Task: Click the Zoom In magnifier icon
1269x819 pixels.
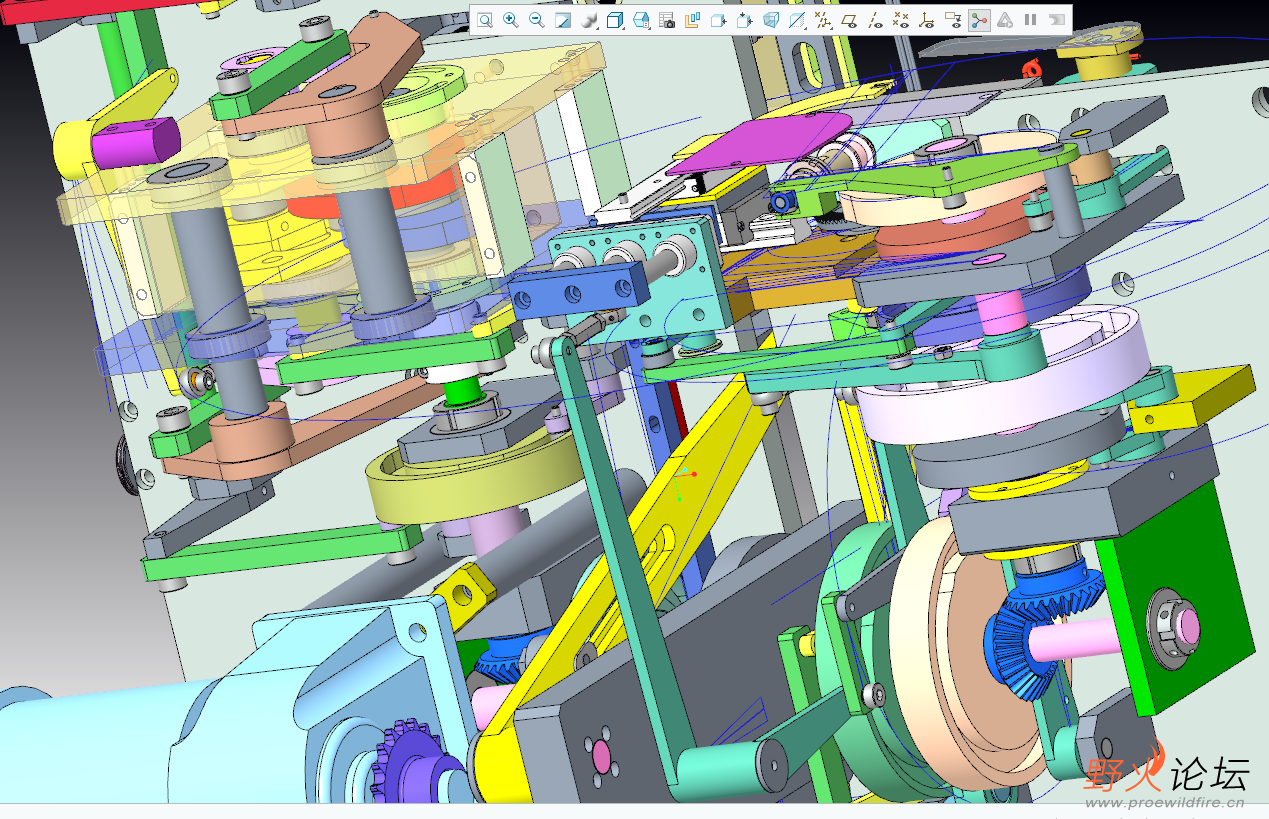Action: pos(511,20)
